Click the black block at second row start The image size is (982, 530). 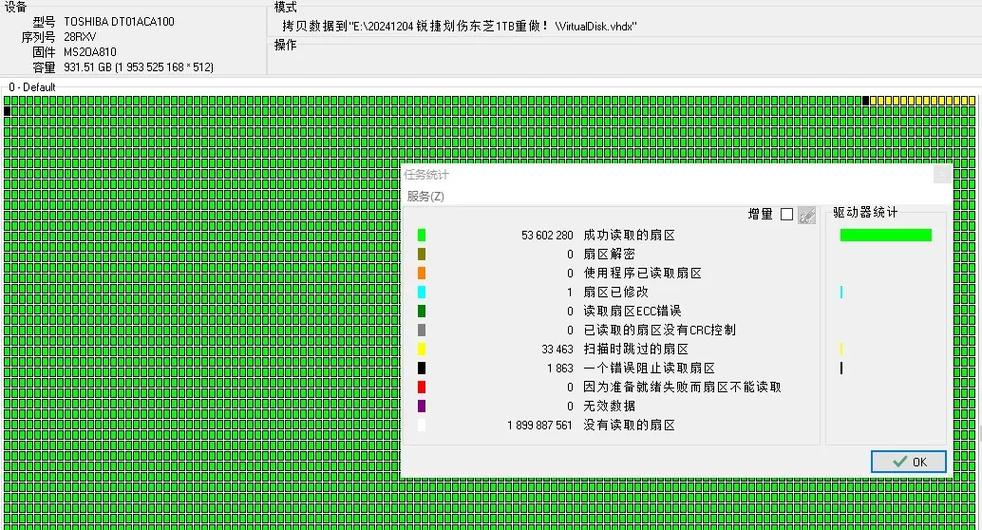(7, 111)
